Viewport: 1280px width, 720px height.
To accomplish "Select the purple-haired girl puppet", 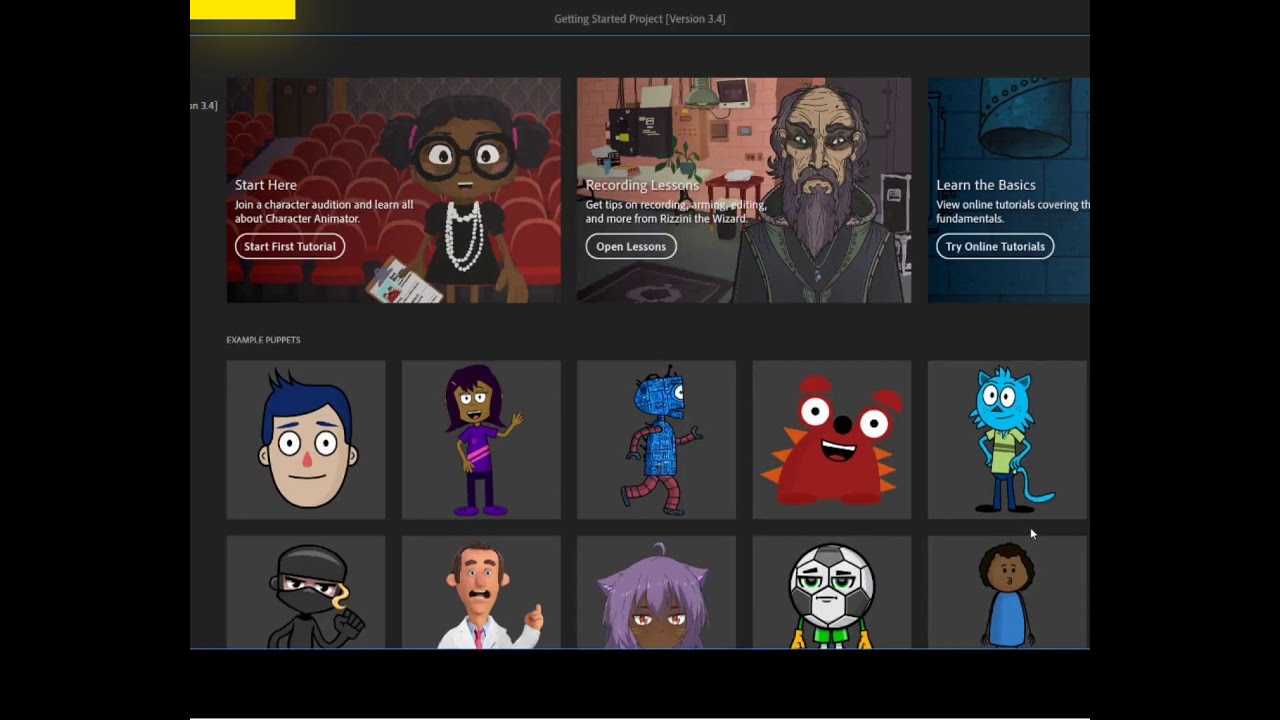I will pos(481,440).
